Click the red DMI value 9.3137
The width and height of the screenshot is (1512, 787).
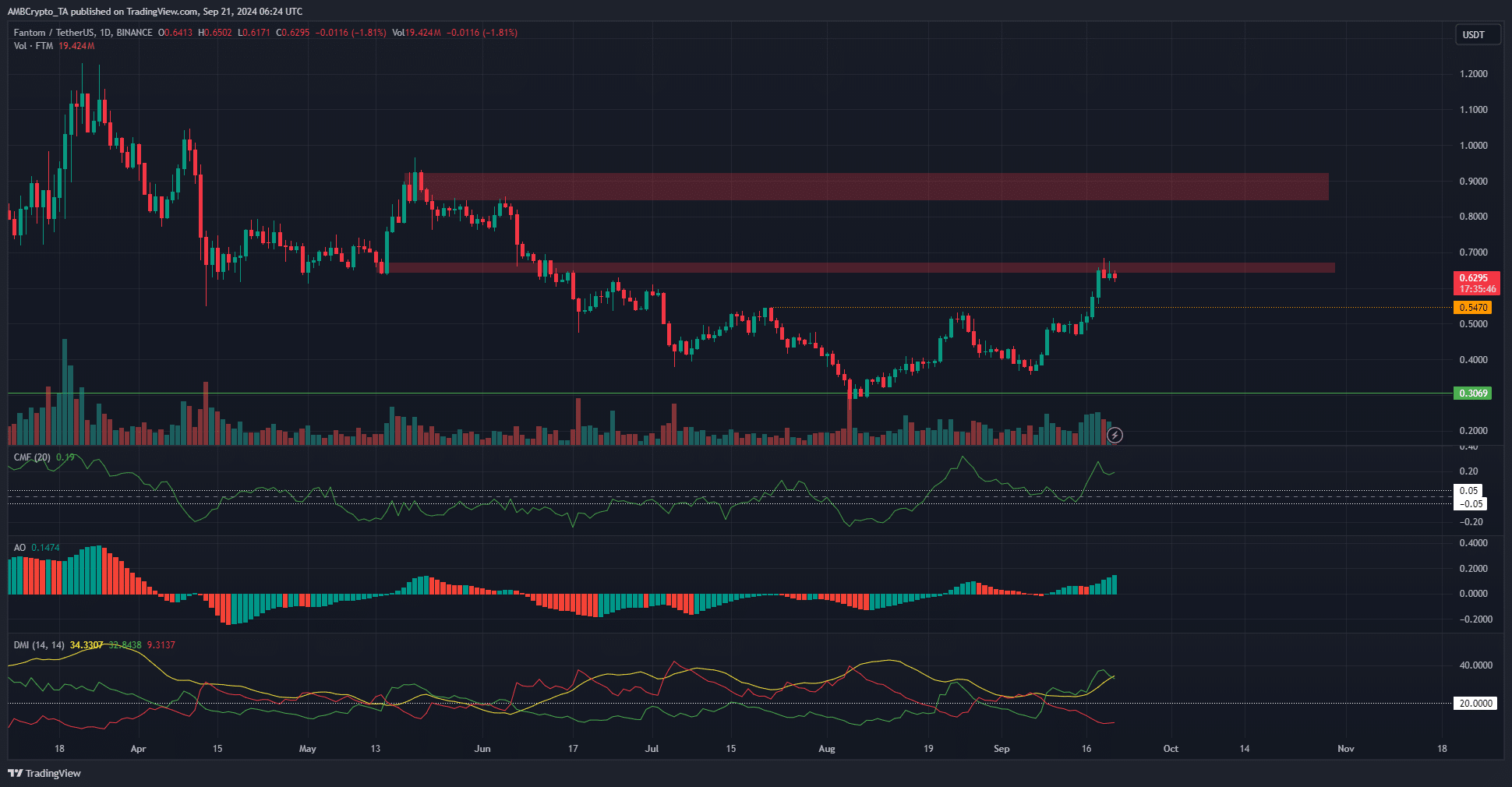[x=161, y=645]
